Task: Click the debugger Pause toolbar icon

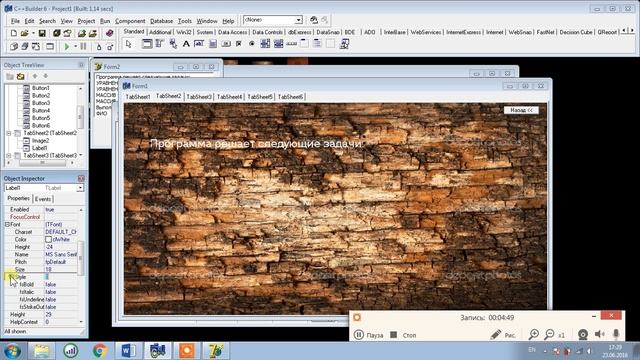Action: point(83,47)
